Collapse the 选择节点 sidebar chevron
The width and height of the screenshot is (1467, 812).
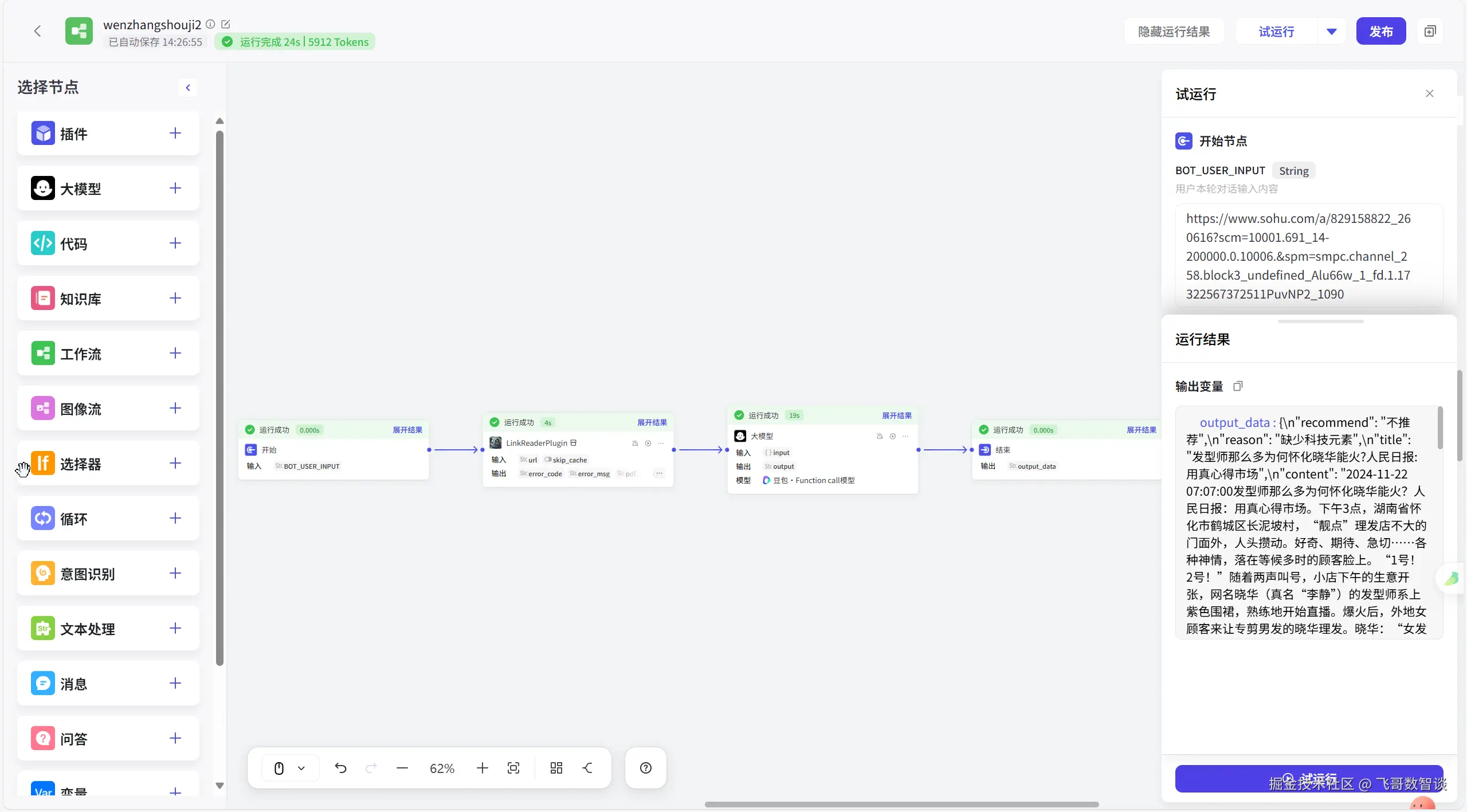(x=188, y=88)
